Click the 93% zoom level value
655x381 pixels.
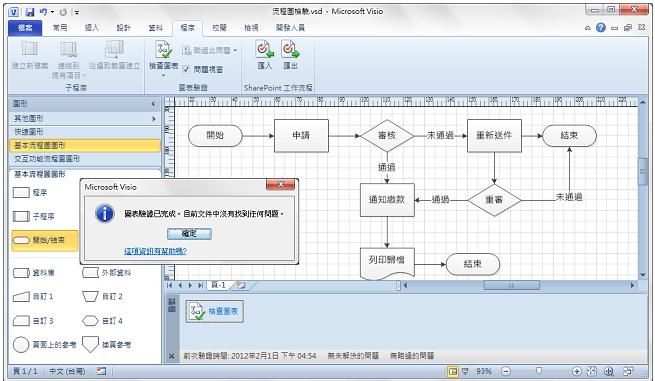483,371
